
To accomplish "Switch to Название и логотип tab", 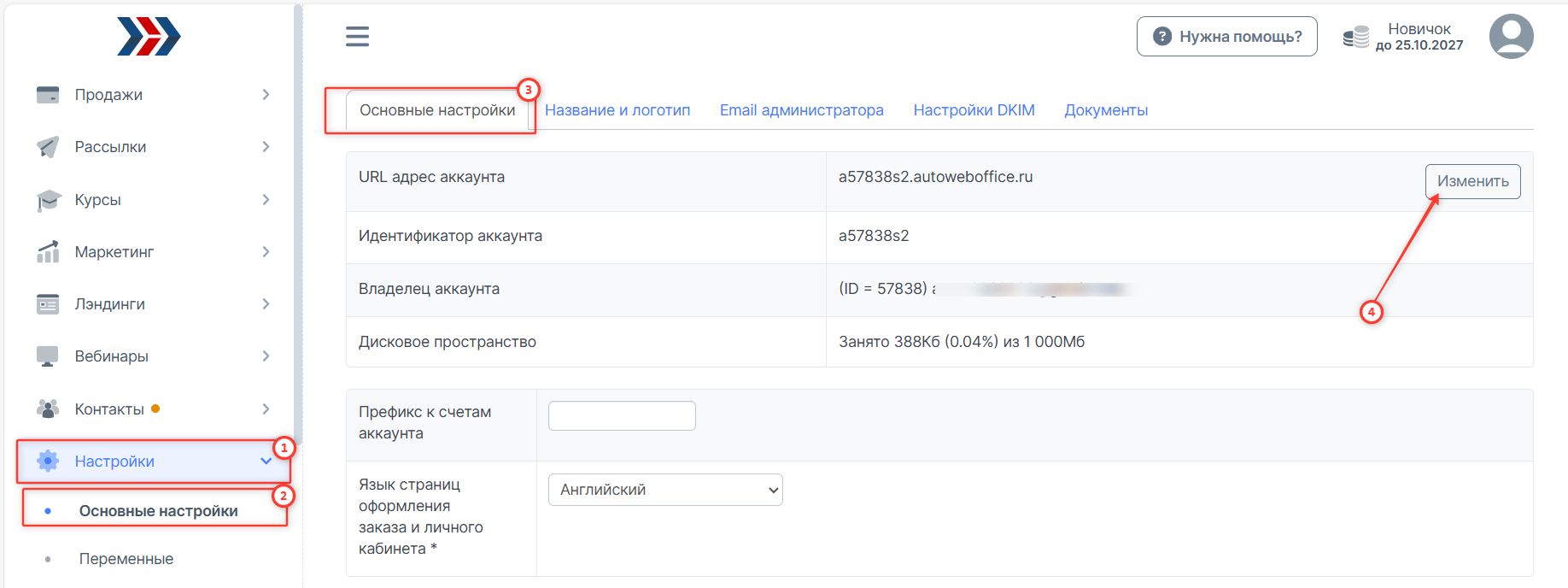I will click(617, 110).
